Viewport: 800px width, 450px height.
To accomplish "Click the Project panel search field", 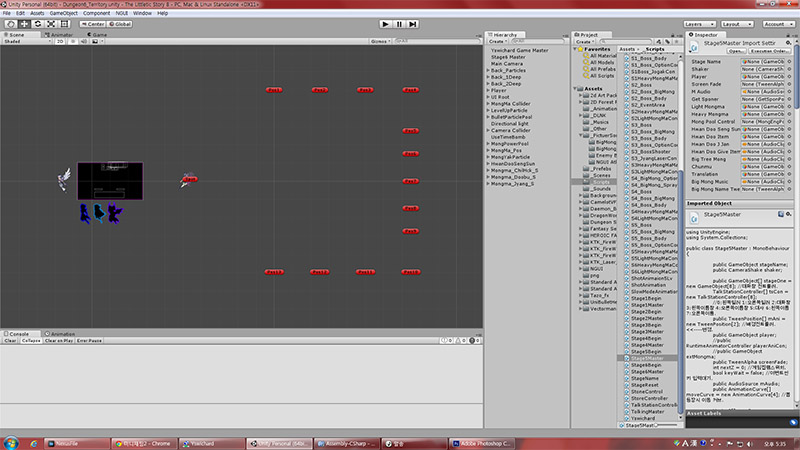I will (626, 41).
